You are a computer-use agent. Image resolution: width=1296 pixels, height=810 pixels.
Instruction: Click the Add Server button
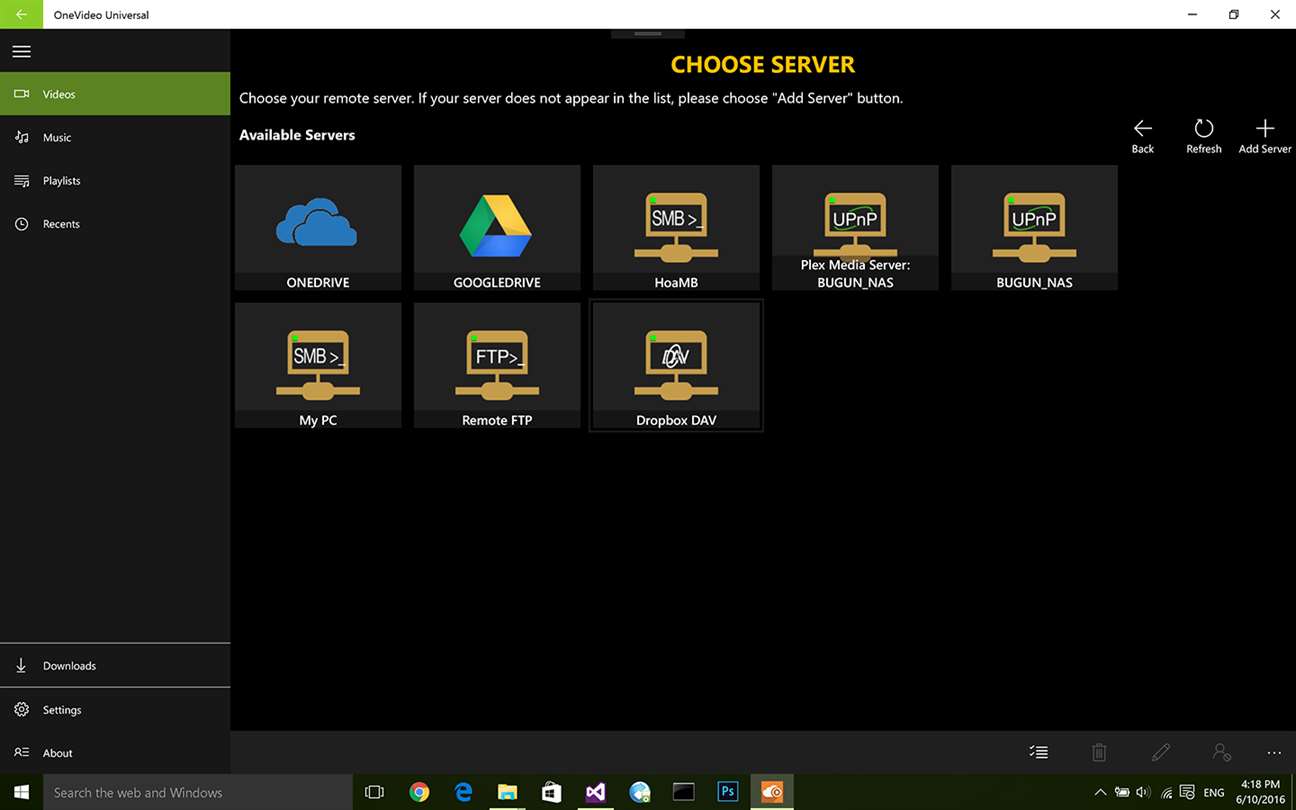pyautogui.click(x=1265, y=136)
